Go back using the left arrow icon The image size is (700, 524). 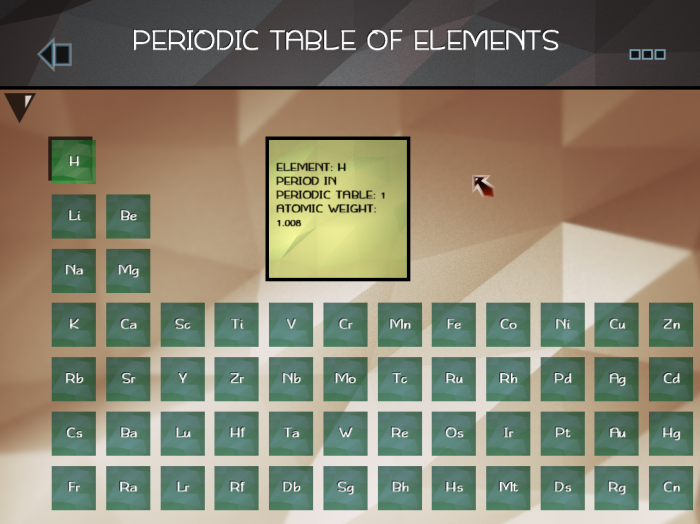55,54
